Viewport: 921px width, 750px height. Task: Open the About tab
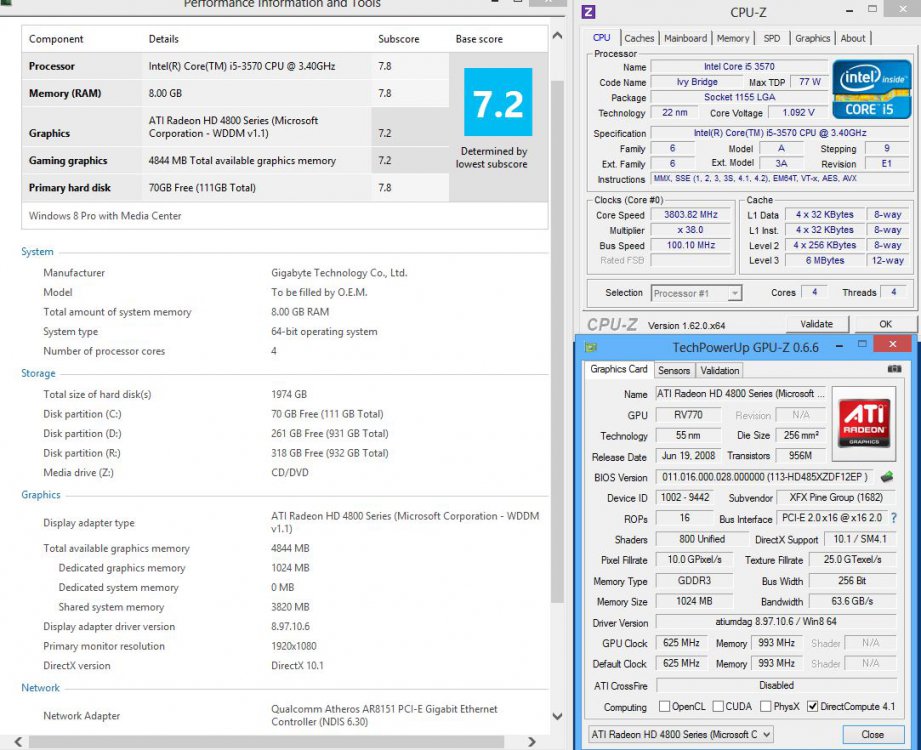coord(853,38)
